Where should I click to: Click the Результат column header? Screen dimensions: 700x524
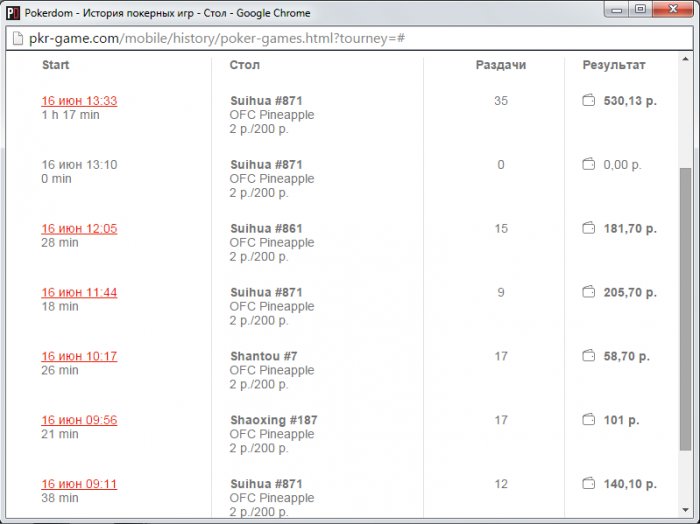[x=614, y=65]
